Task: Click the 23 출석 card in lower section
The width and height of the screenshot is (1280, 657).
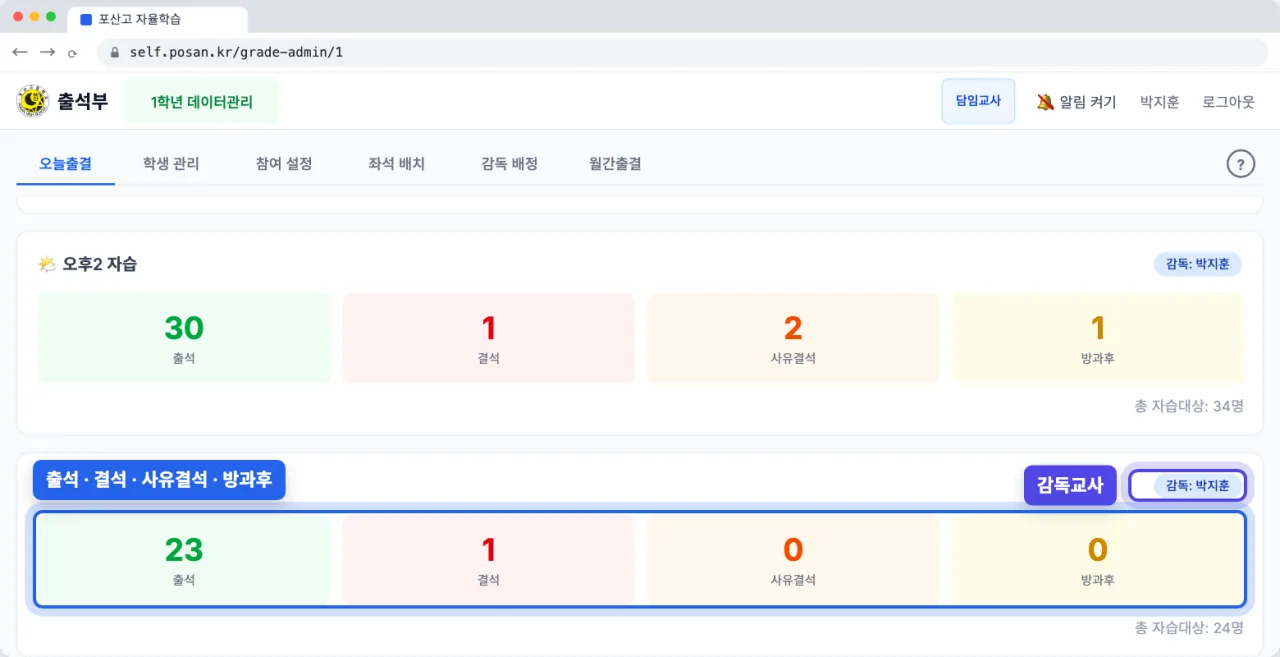Action: tap(184, 560)
